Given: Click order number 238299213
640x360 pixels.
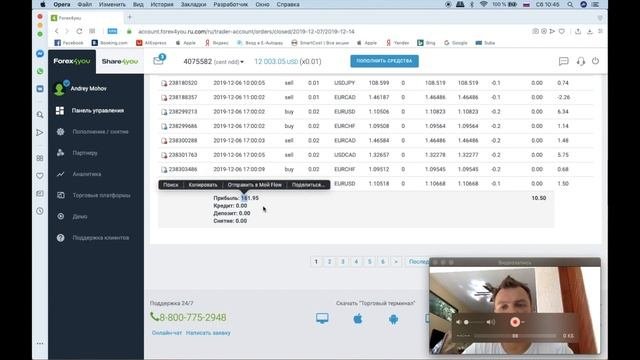Looking at the screenshot, I should [183, 112].
